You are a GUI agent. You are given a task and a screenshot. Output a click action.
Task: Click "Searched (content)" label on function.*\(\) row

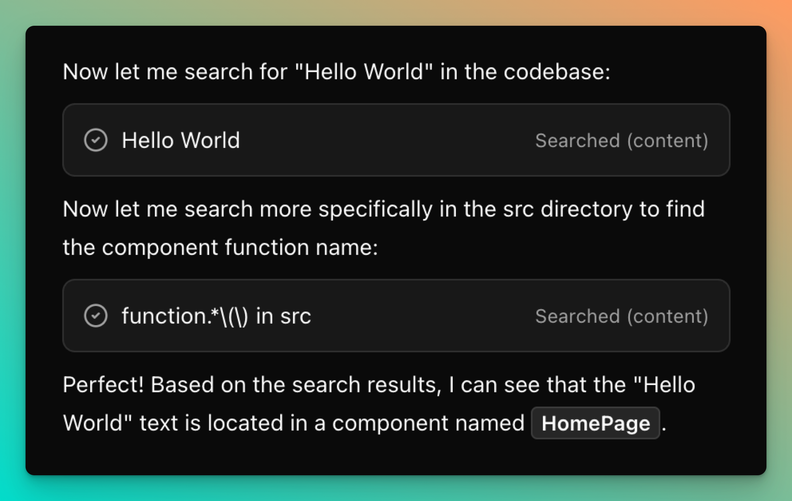point(621,317)
